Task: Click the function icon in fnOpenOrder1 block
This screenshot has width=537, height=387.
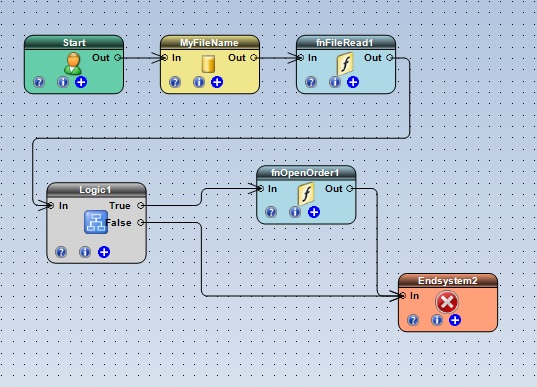Action: tap(306, 194)
